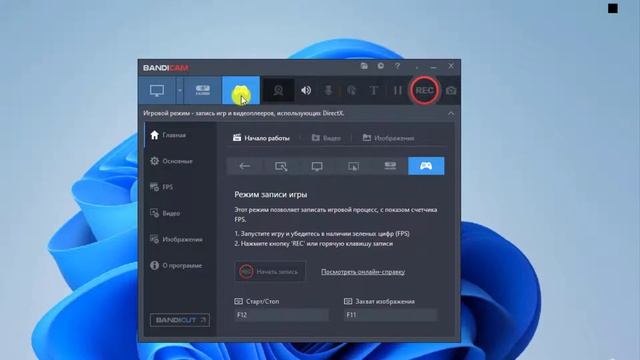Open the Видео sidebar section
Image resolution: width=640 pixels, height=360 pixels.
click(180, 213)
